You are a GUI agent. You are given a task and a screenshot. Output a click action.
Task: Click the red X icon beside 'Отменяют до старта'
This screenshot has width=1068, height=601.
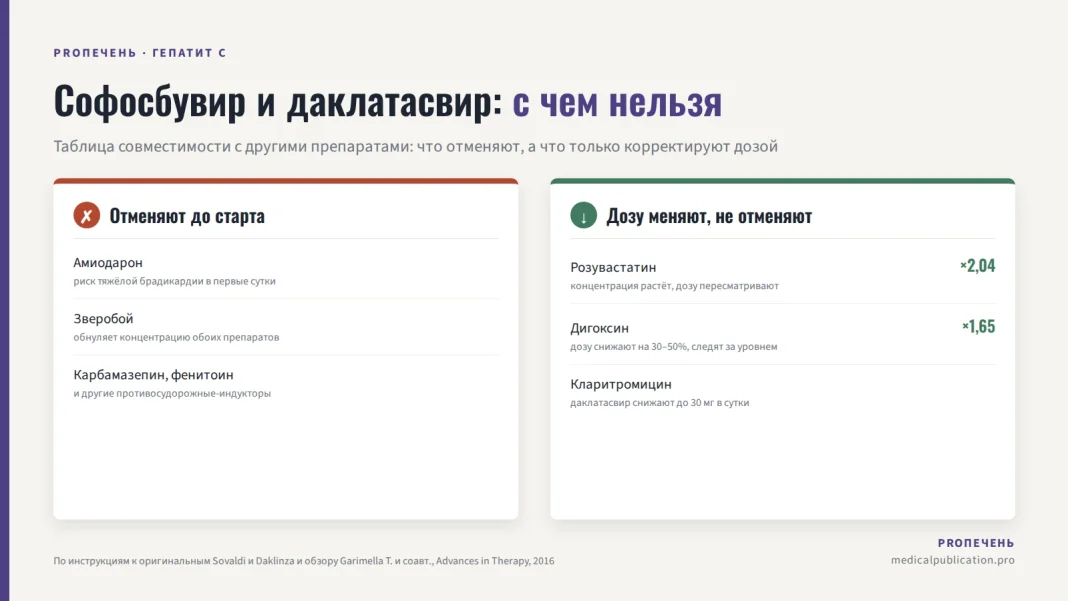[x=87, y=215]
